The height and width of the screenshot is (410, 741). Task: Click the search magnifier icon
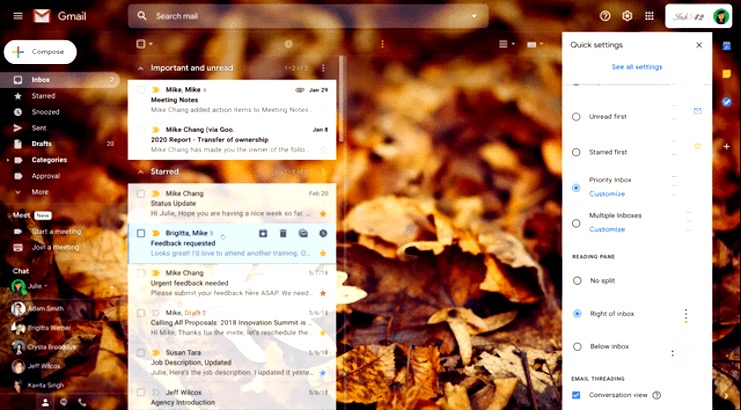[142, 16]
